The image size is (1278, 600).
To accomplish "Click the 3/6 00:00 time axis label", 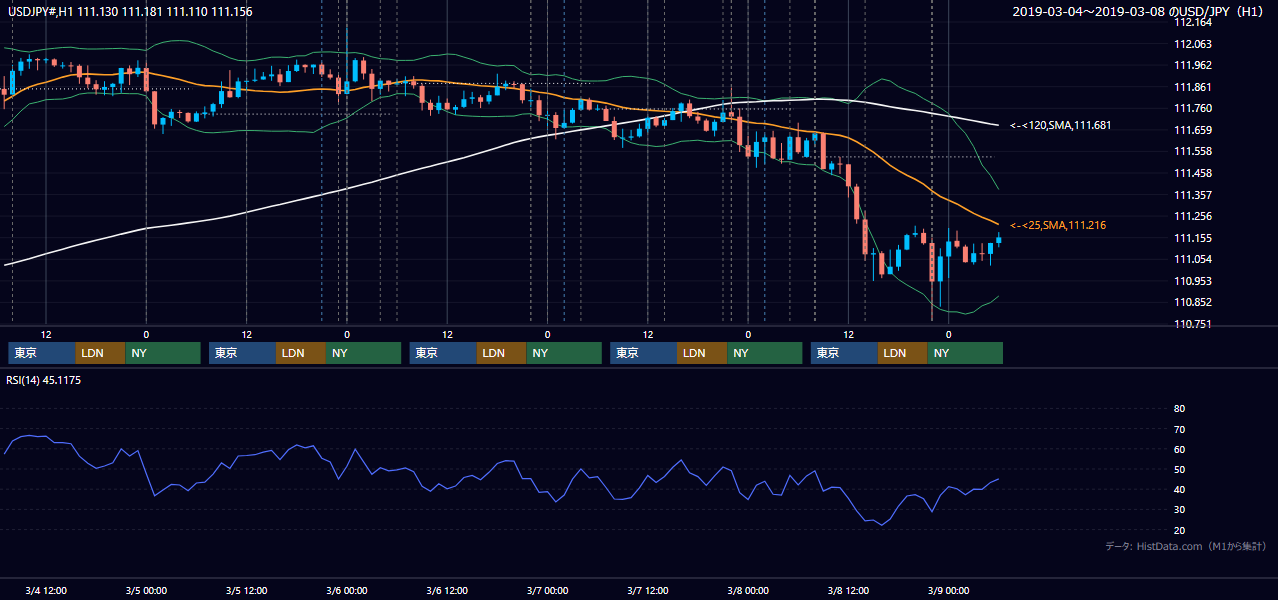I will tap(347, 590).
